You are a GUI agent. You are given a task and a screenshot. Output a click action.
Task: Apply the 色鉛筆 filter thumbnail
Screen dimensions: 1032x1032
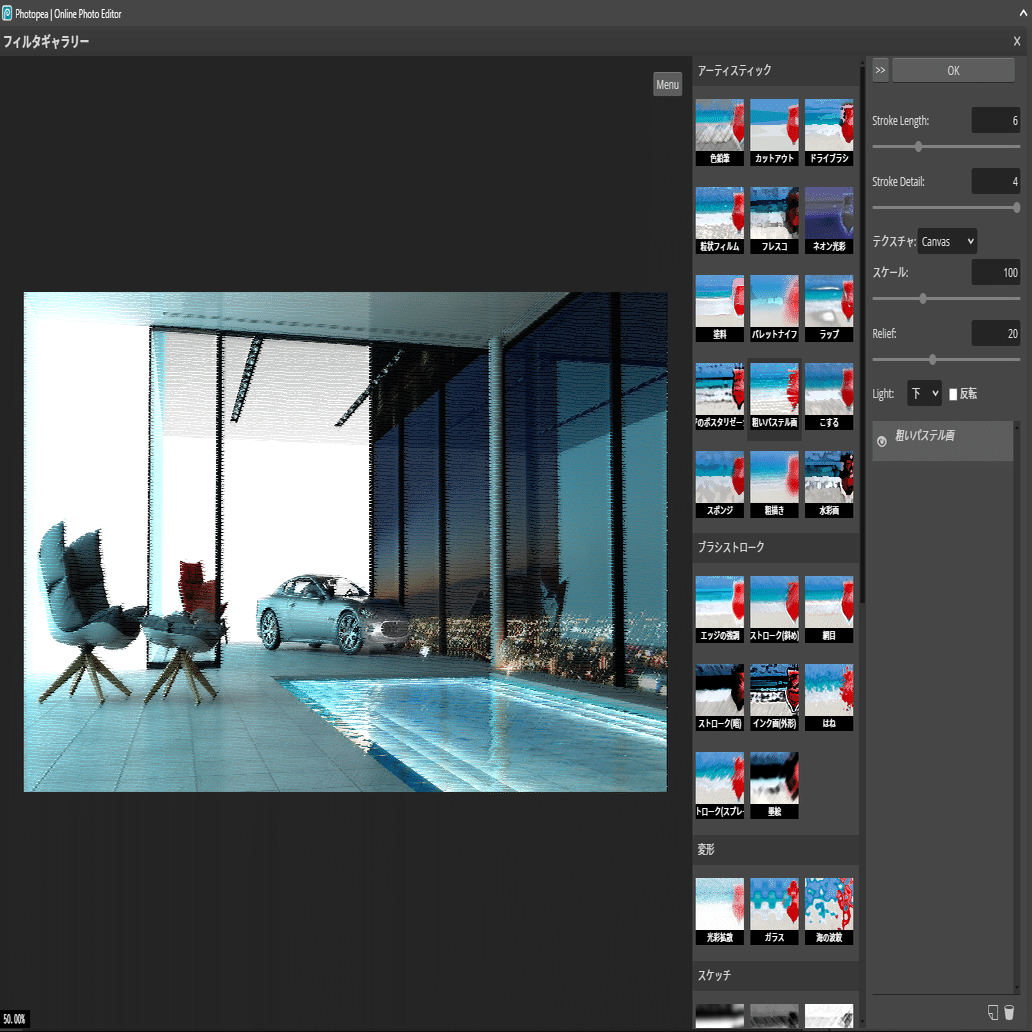coord(719,132)
